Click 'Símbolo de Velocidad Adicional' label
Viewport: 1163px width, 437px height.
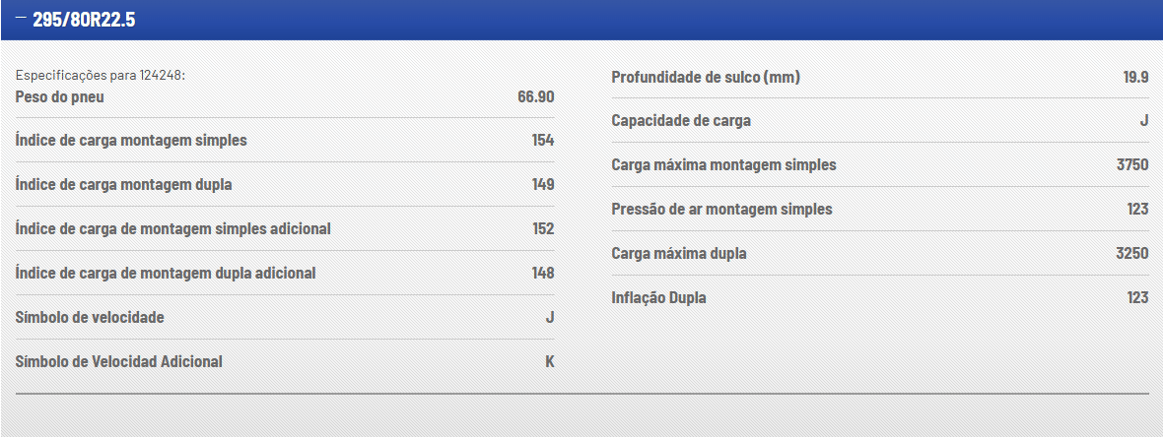pyautogui.click(x=119, y=362)
